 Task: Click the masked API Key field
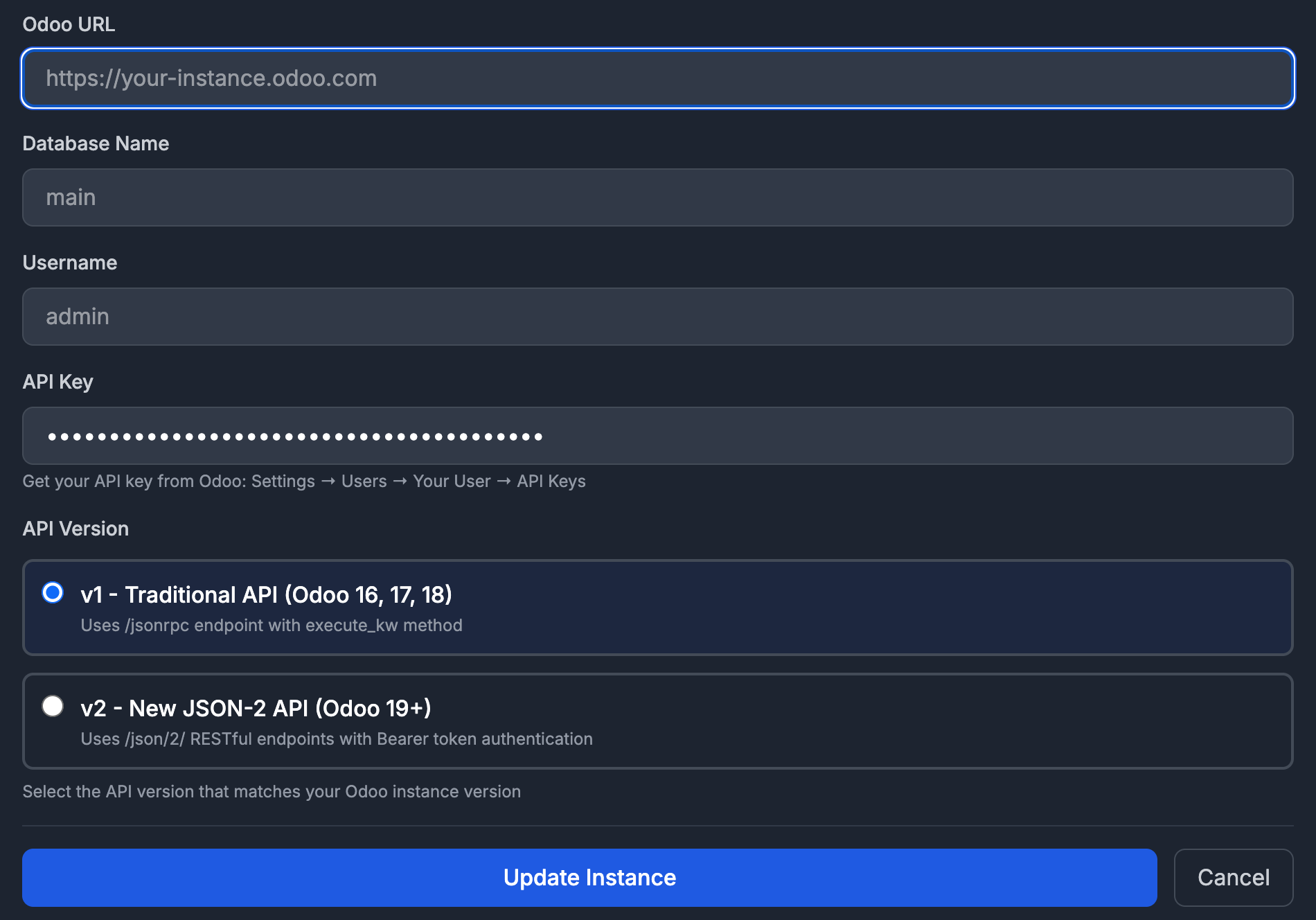(657, 435)
